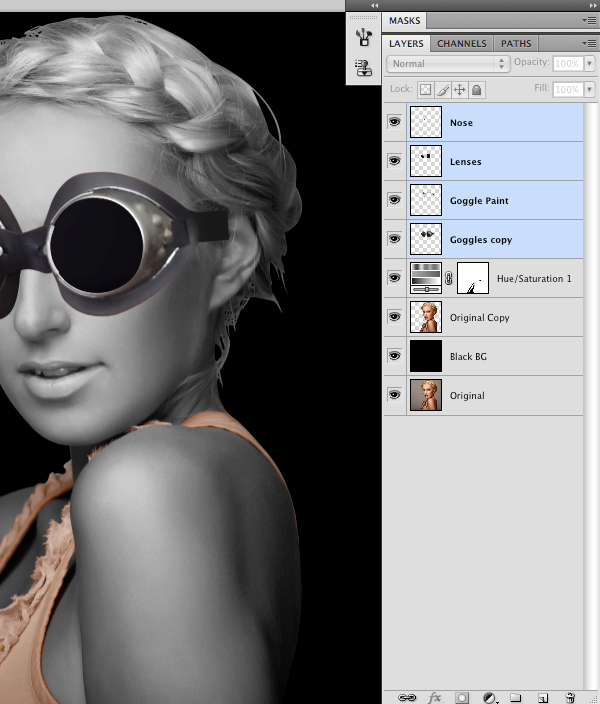The width and height of the screenshot is (600, 704).
Task: Select the Hue/Saturation 1 layer name
Action: 534,278
